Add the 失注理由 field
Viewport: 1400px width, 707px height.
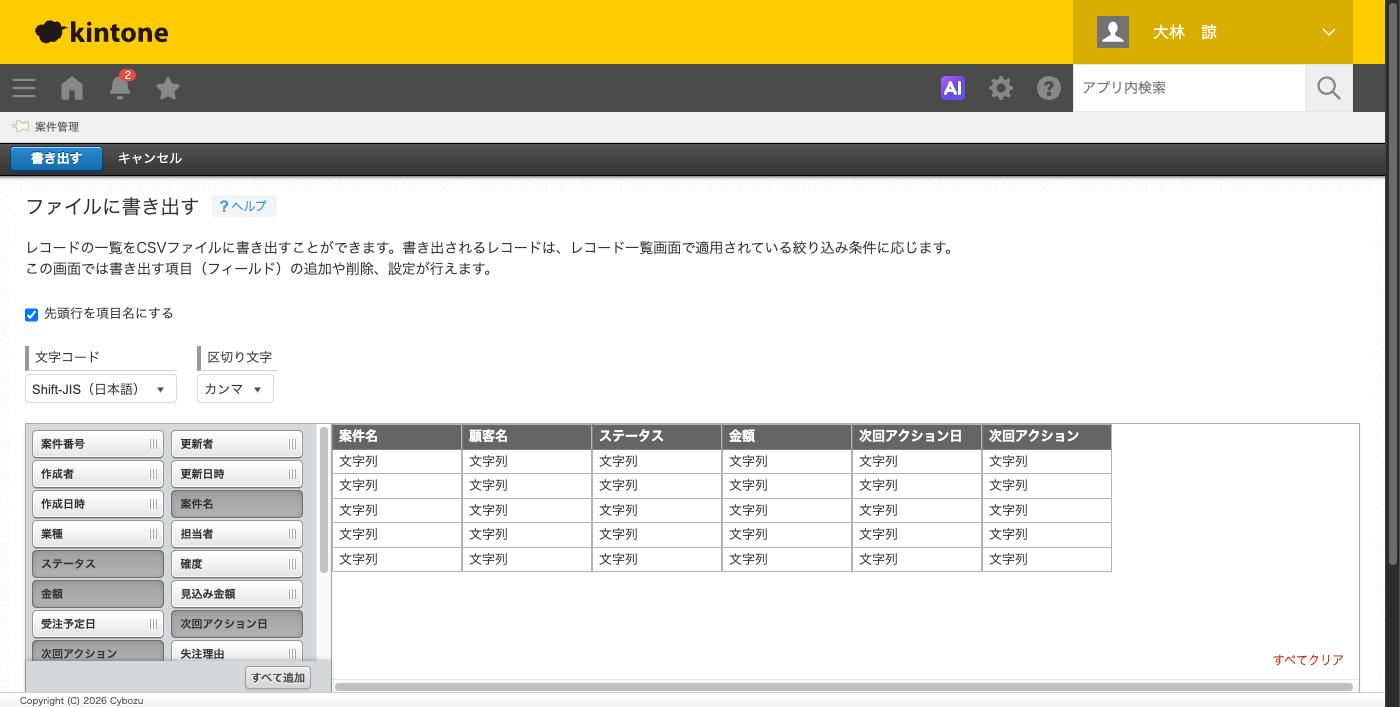(237, 652)
